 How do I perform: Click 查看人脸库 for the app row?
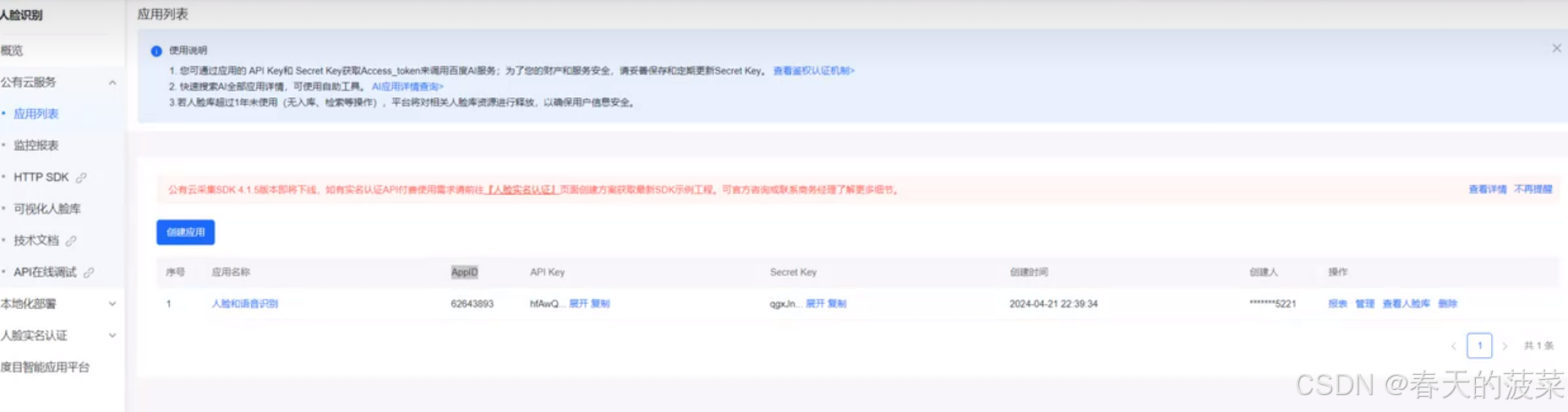[x=1406, y=304]
